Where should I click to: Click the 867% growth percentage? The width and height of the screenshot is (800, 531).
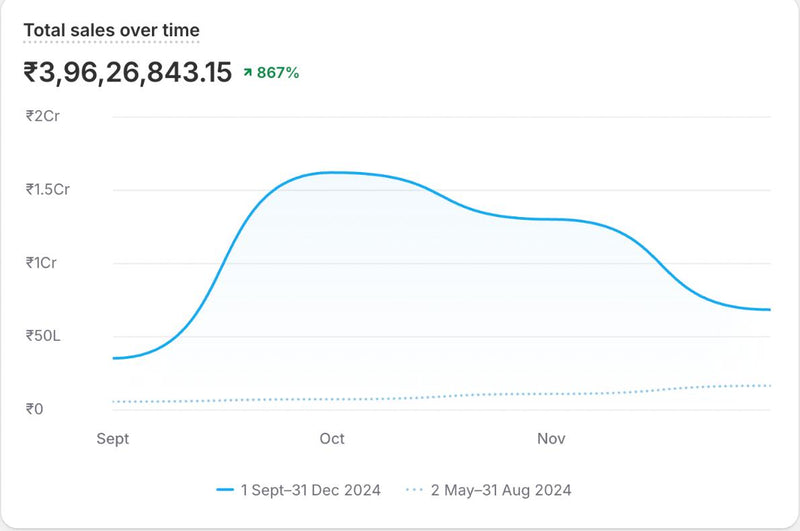(278, 73)
